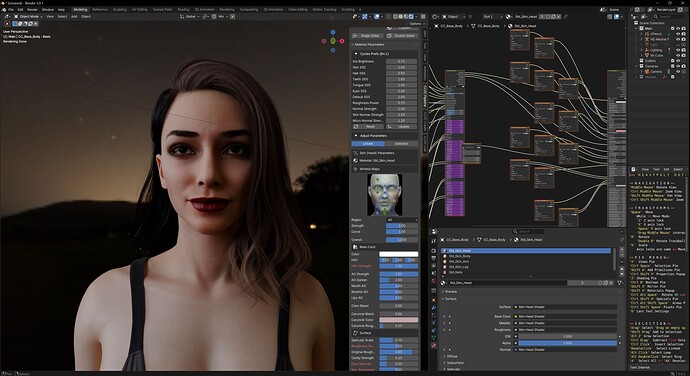The width and height of the screenshot is (690, 376).
Task: Click the node editor pin icon
Action: pyautogui.click(x=565, y=16)
